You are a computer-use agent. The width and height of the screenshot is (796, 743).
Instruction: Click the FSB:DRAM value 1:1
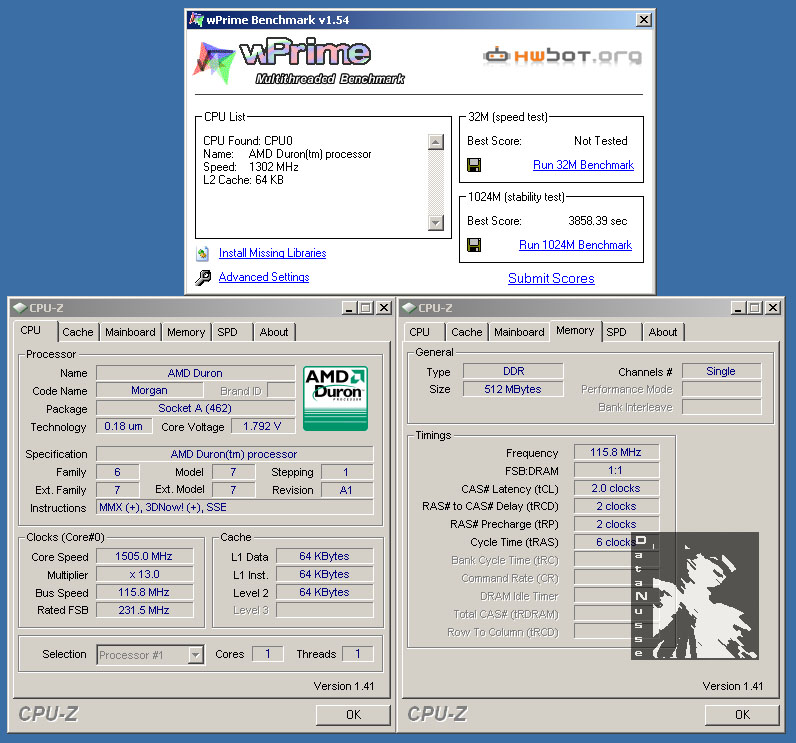616,470
